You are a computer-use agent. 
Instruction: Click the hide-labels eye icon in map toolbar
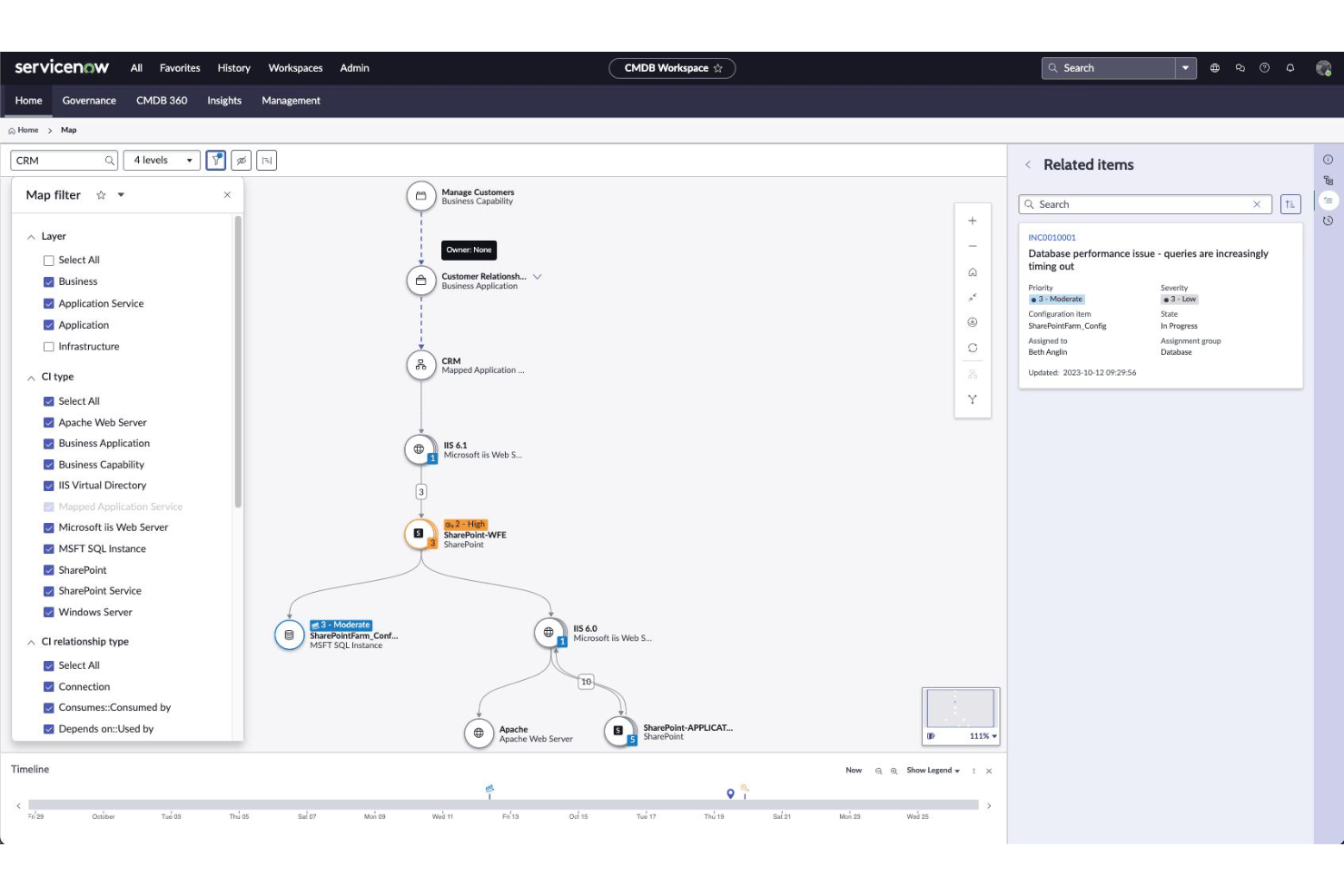[242, 161]
